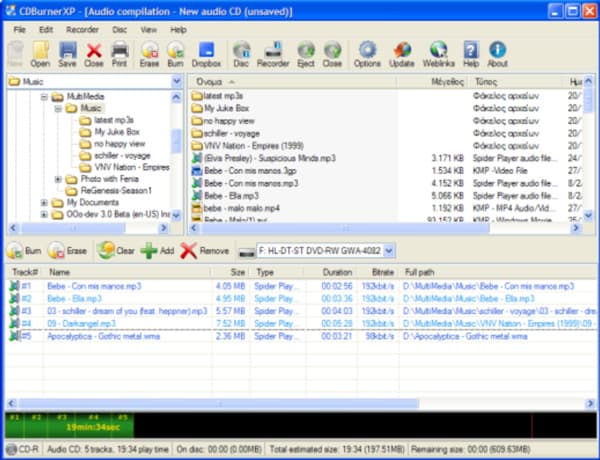The image size is (600, 460).
Task: Open the View menu
Action: pos(148,29)
